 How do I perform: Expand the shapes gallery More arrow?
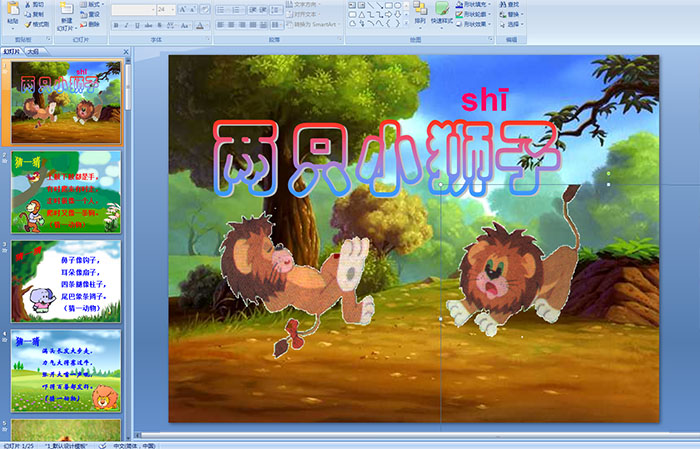[x=406, y=23]
